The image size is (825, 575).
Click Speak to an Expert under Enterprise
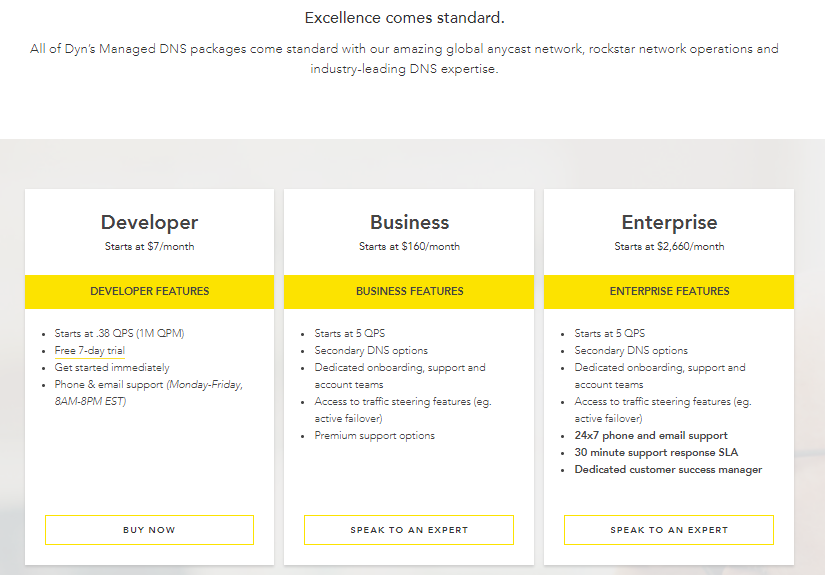[669, 530]
